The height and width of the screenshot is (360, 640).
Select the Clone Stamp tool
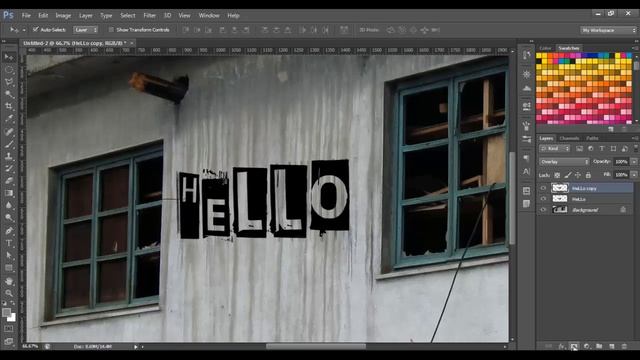click(9, 156)
